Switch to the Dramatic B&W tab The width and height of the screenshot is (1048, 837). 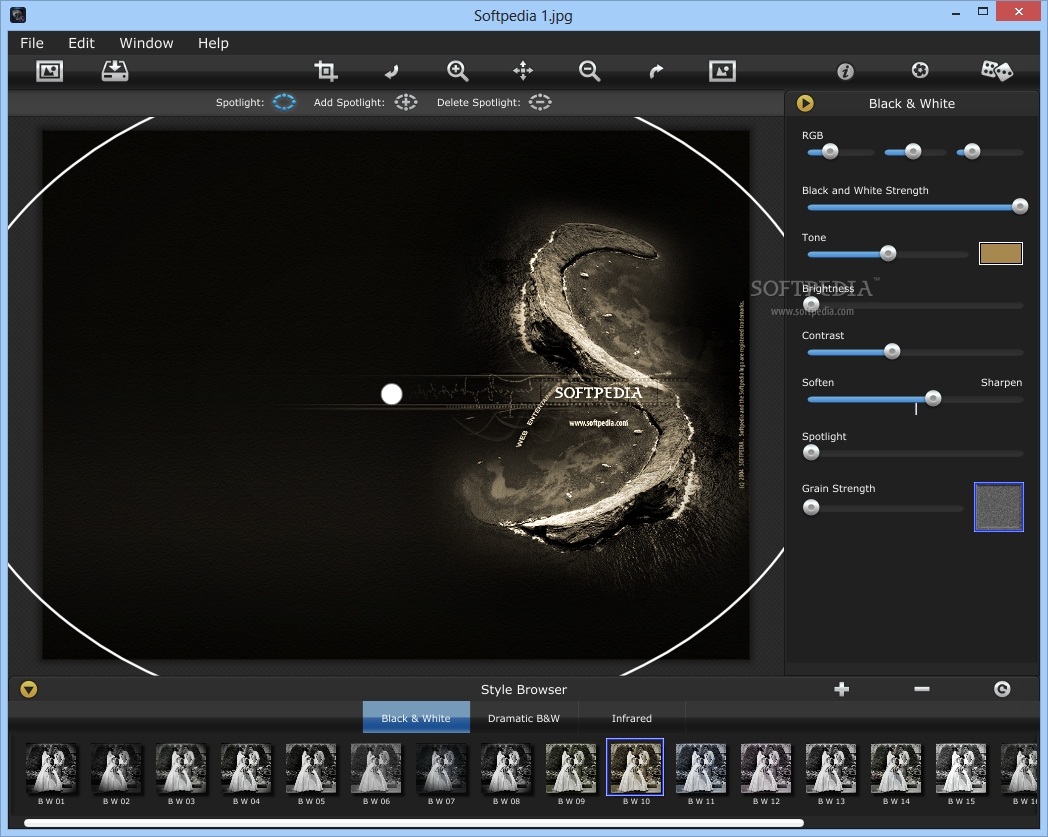point(524,718)
